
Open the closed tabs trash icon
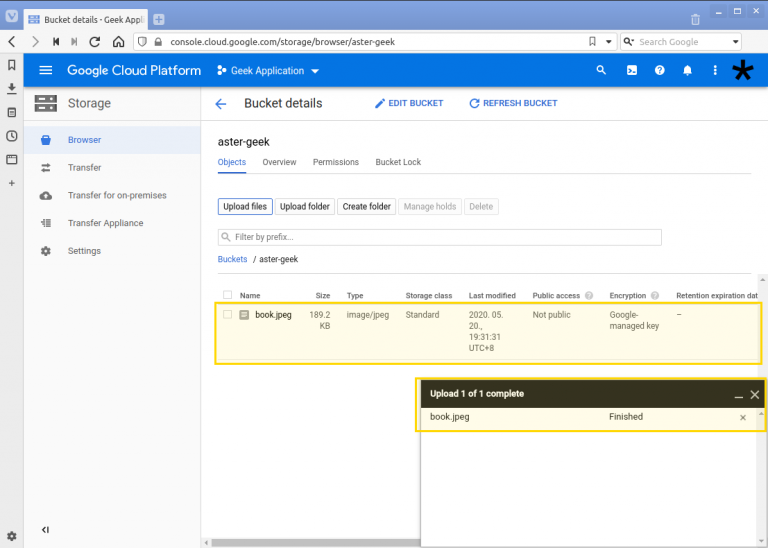695,20
